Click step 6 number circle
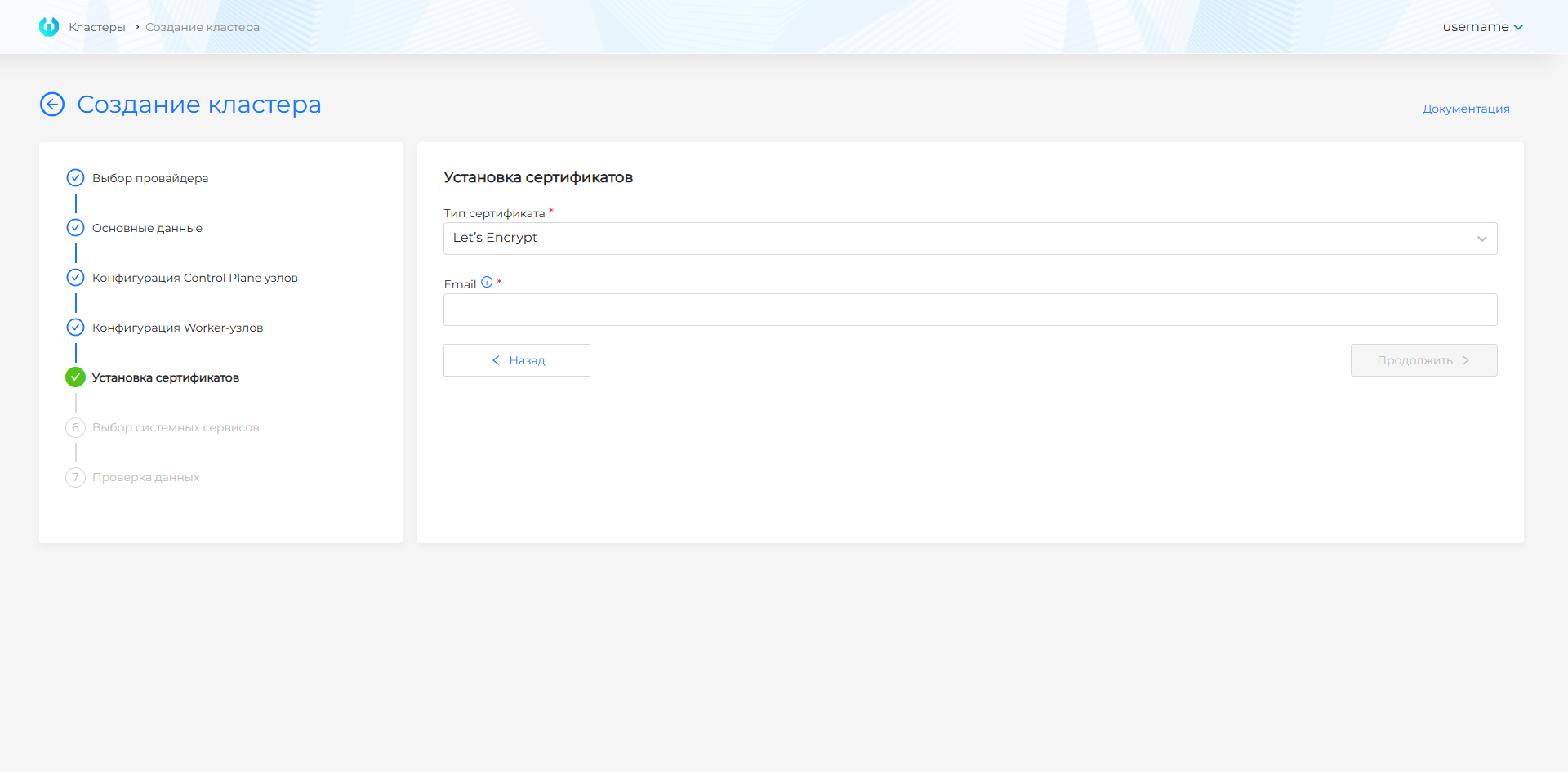Viewport: 1568px width, 772px height. click(75, 427)
